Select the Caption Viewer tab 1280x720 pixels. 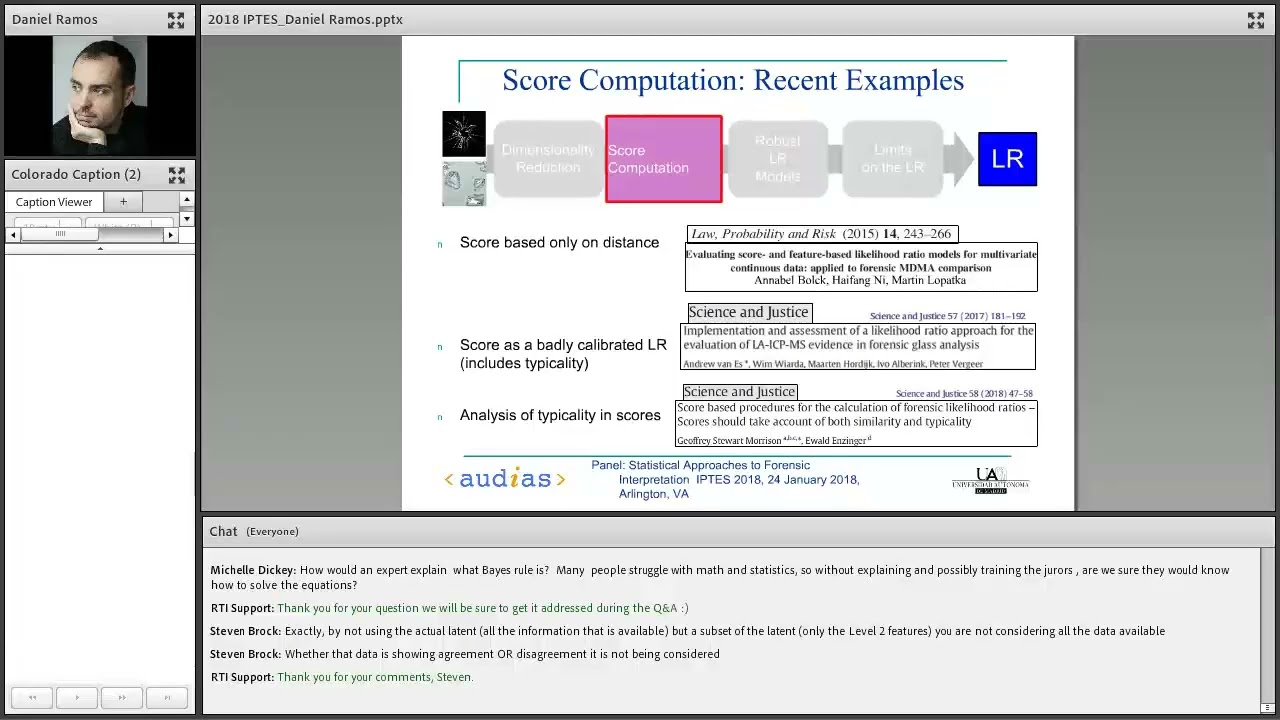click(54, 202)
